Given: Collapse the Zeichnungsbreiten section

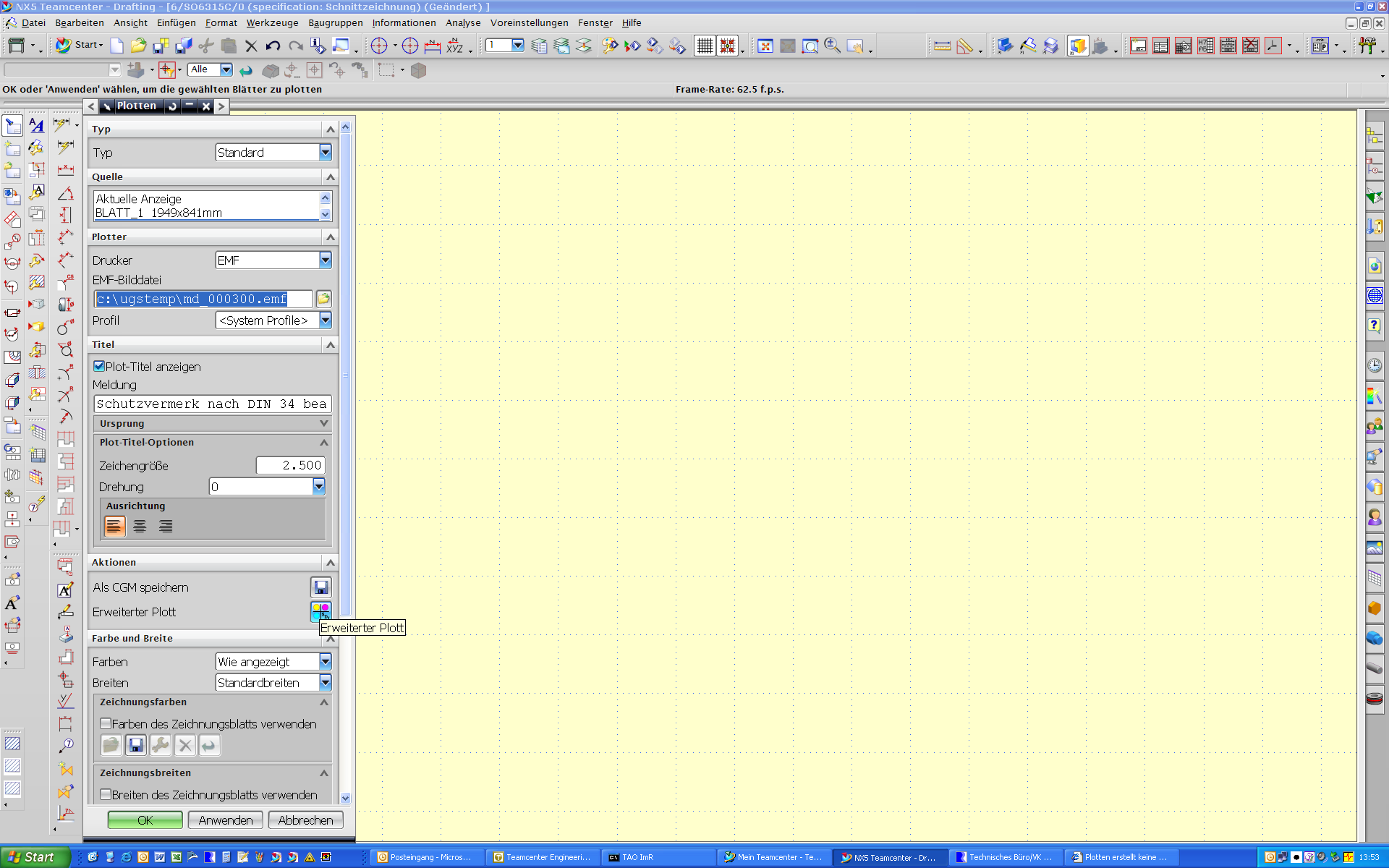Looking at the screenshot, I should [323, 773].
